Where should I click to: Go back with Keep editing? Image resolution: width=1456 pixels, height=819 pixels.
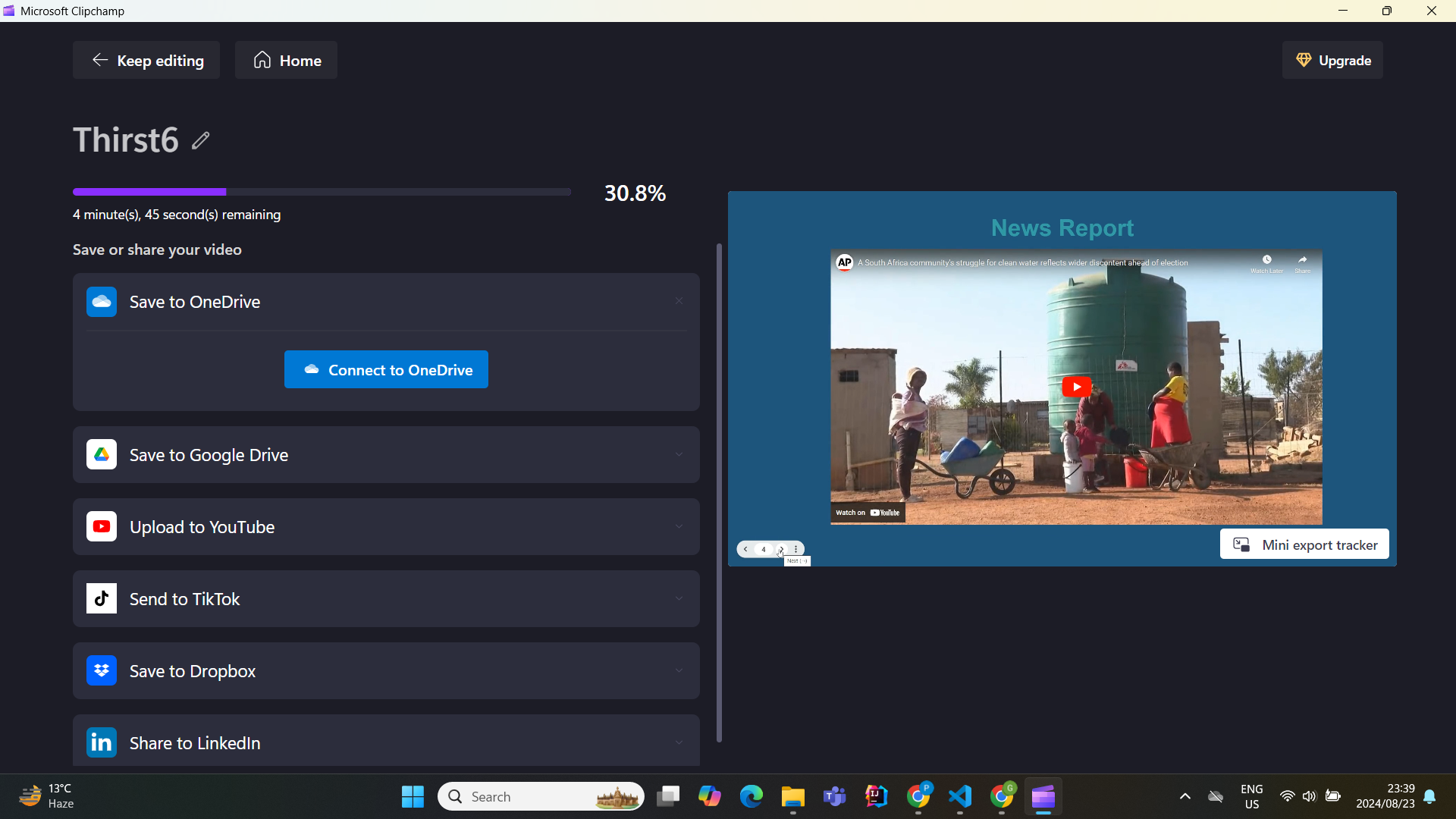coord(146,61)
